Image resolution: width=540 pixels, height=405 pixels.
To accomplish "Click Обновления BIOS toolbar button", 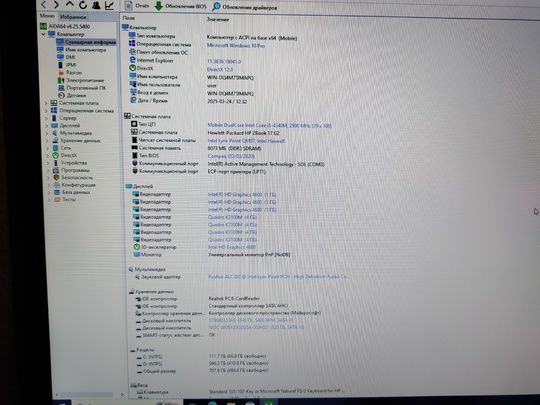I will [x=180, y=6].
